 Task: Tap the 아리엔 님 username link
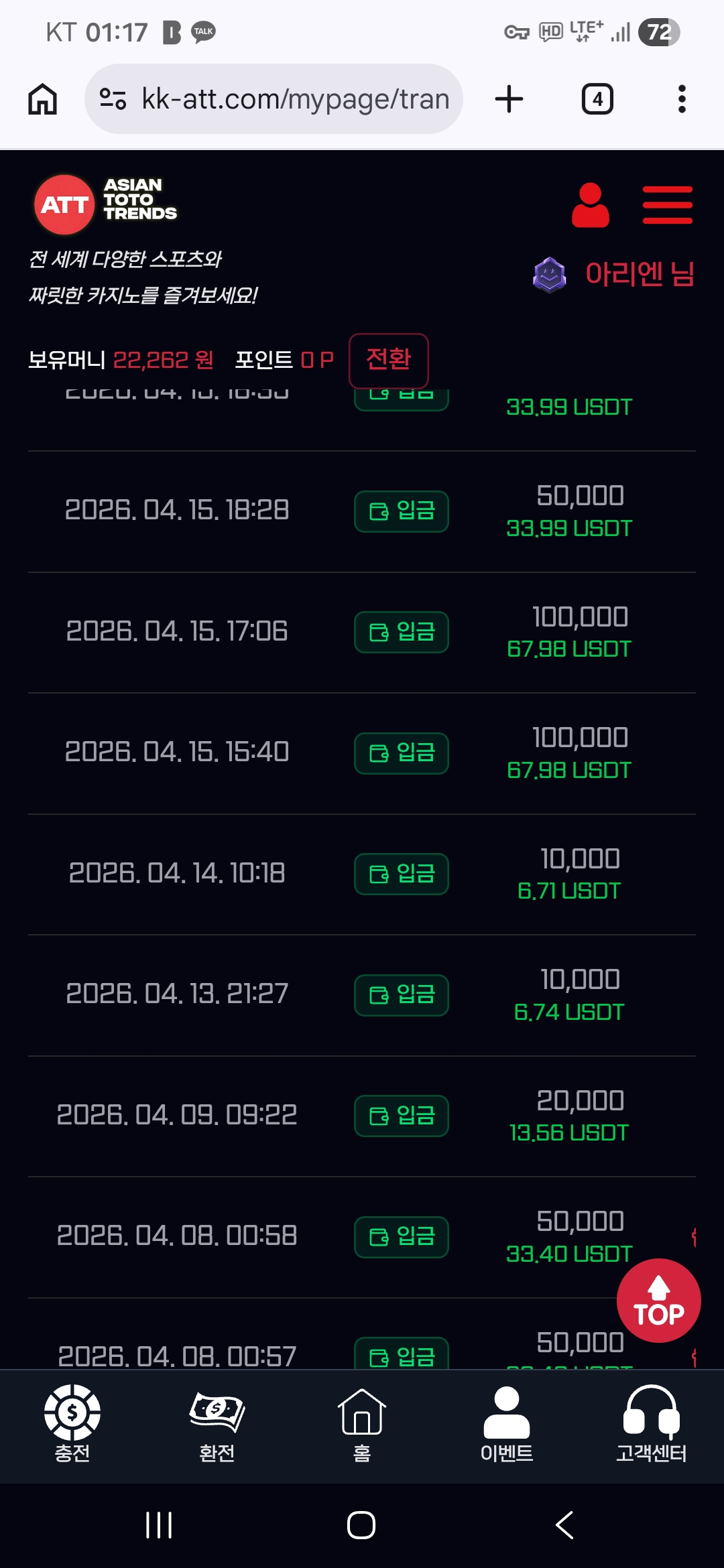click(639, 273)
